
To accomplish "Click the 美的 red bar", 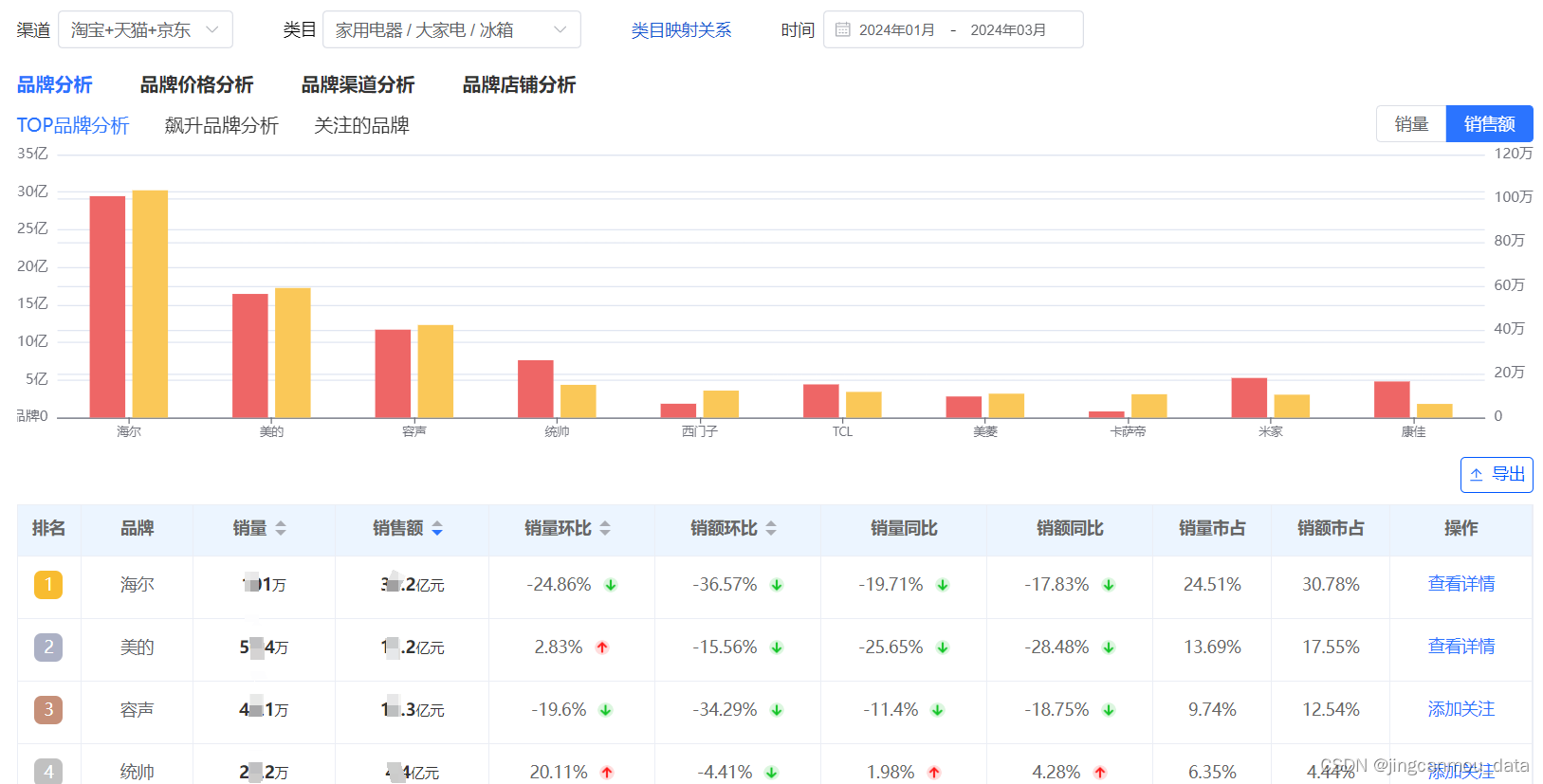I will [250, 356].
